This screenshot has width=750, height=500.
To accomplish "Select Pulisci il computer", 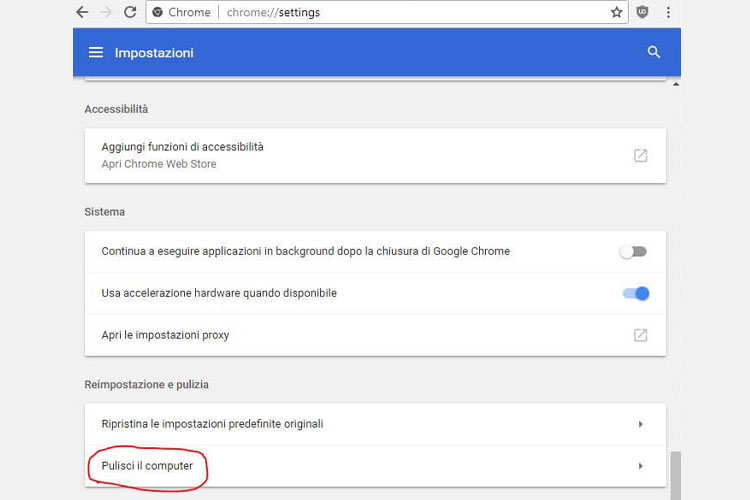I will tap(375, 466).
